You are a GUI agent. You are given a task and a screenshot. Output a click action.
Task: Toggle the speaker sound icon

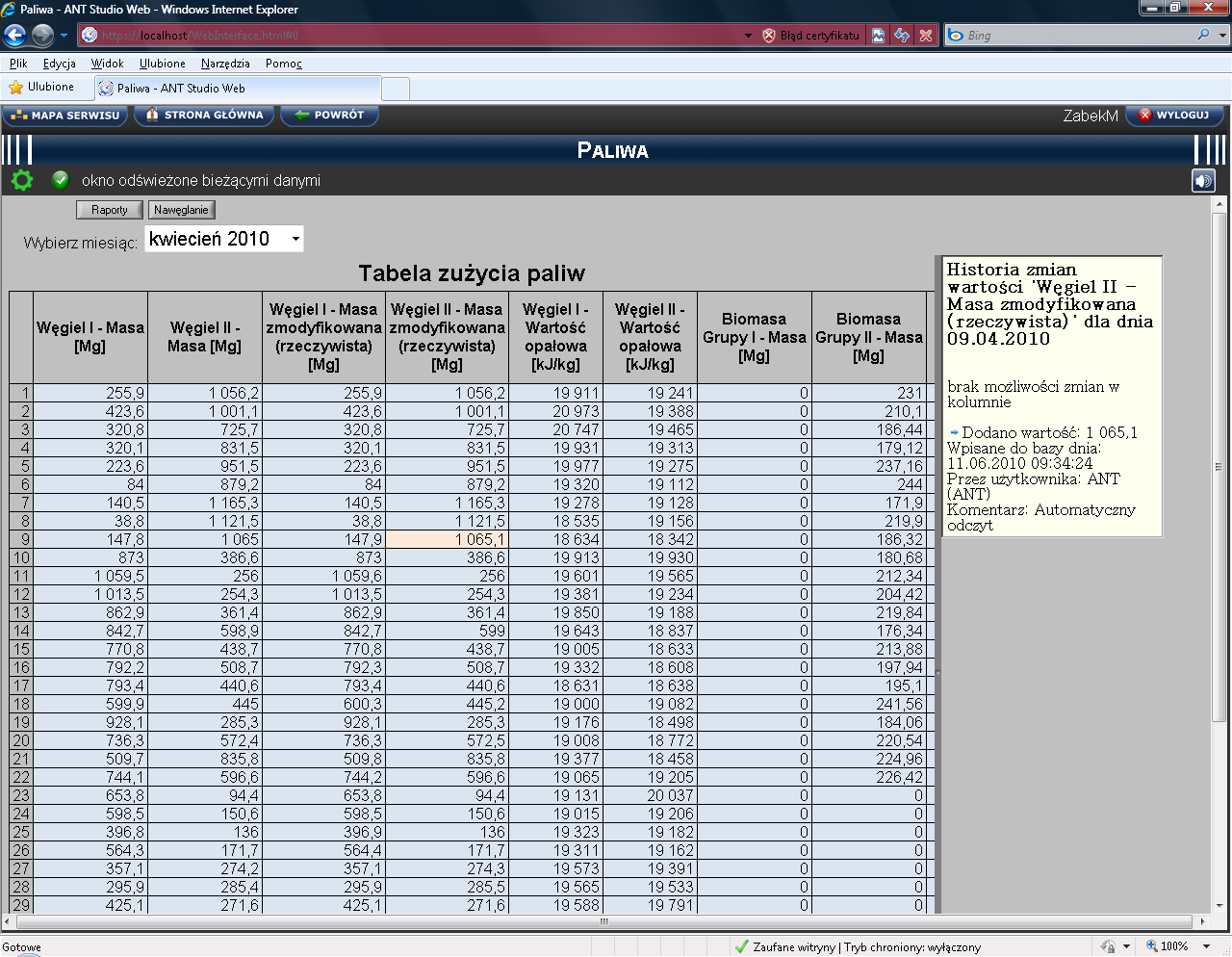point(1203,180)
